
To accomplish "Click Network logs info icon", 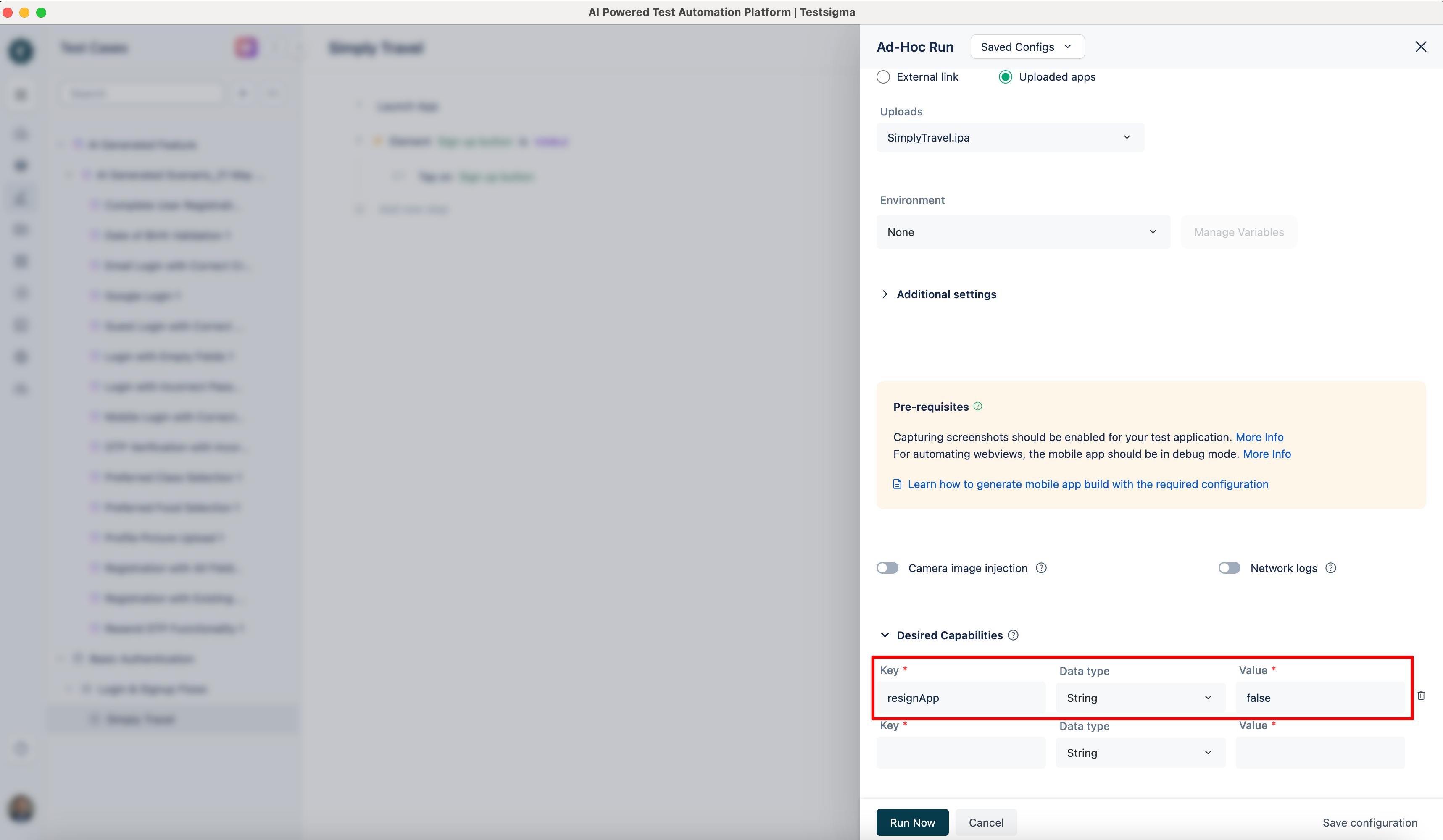I will [1331, 568].
